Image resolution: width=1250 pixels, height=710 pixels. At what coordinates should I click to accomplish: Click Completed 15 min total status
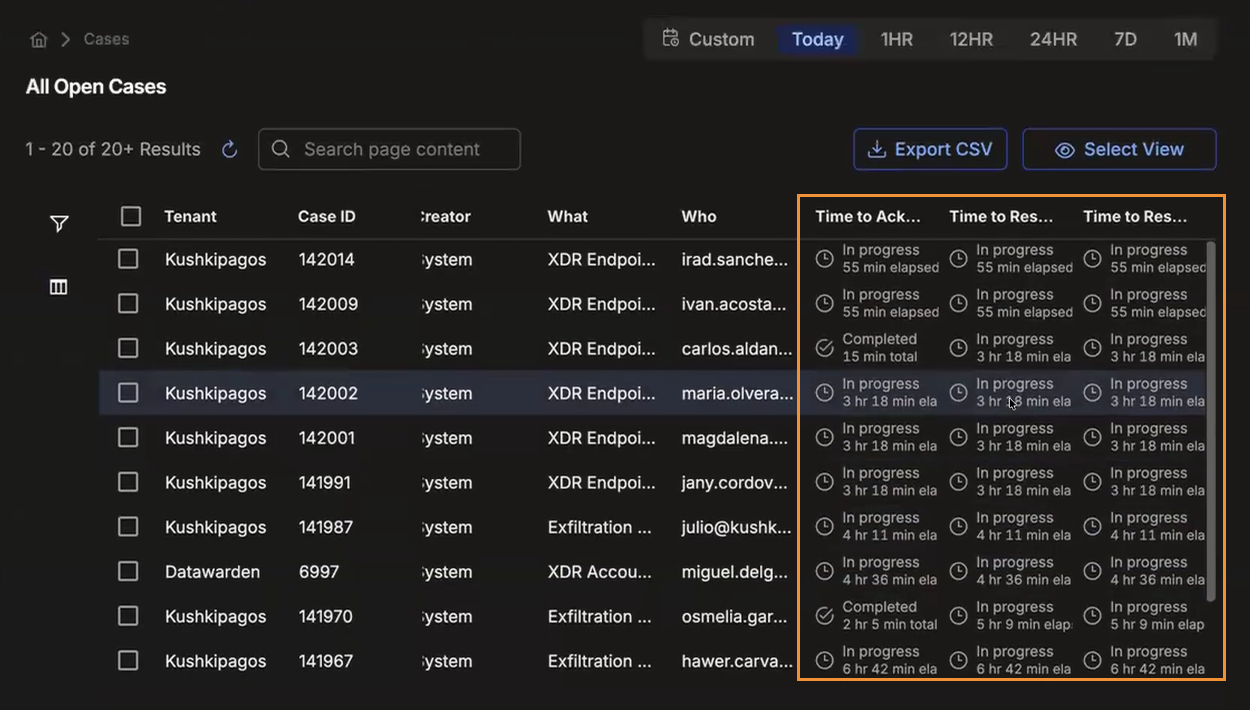(x=880, y=348)
